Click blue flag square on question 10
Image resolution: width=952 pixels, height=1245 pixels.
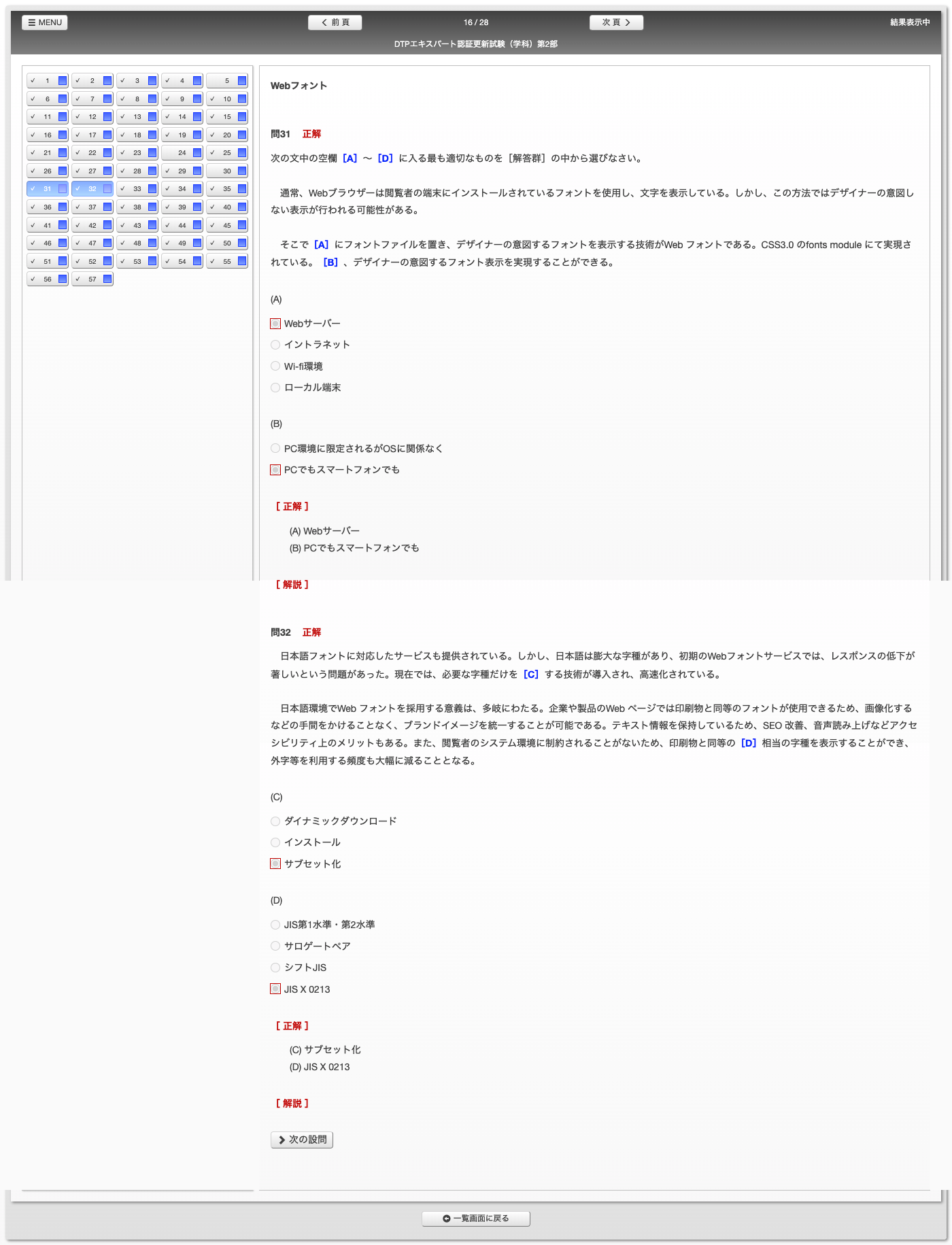coord(242,99)
